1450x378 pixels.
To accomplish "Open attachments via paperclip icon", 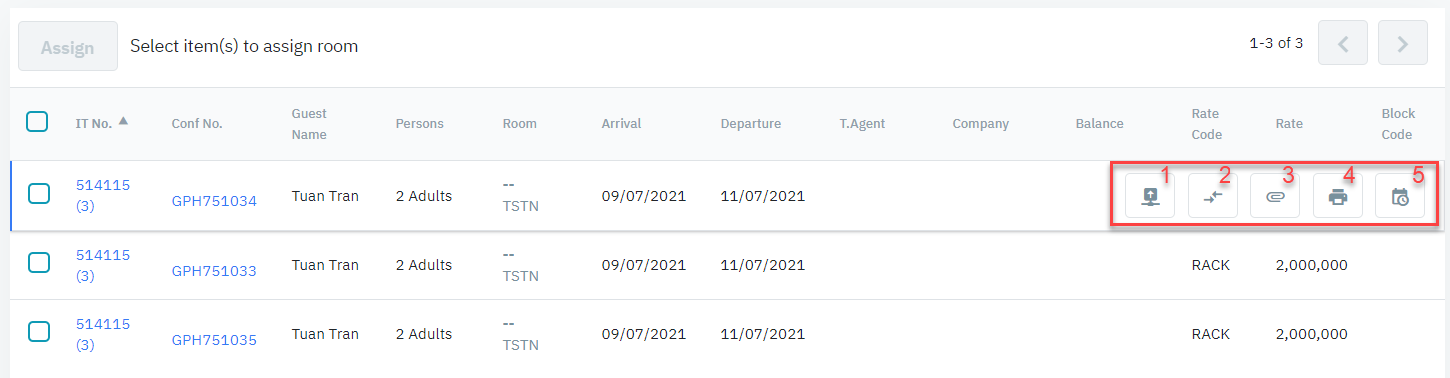I will [x=1275, y=197].
